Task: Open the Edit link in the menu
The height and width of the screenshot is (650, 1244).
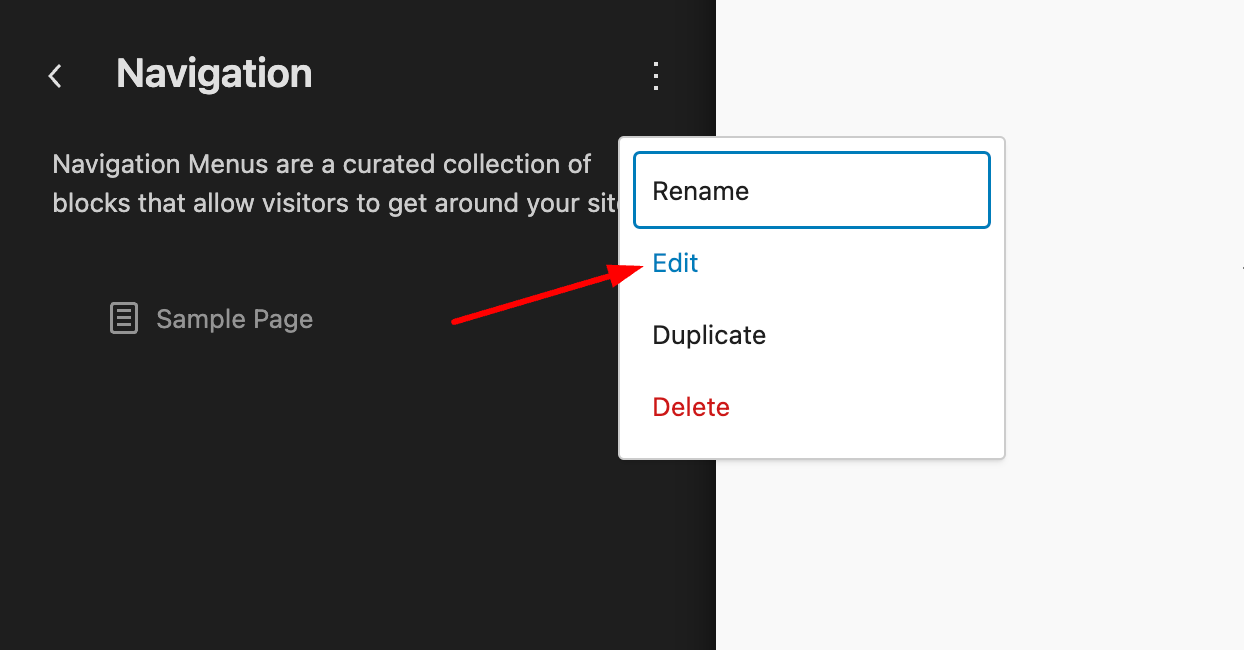Action: (x=675, y=263)
